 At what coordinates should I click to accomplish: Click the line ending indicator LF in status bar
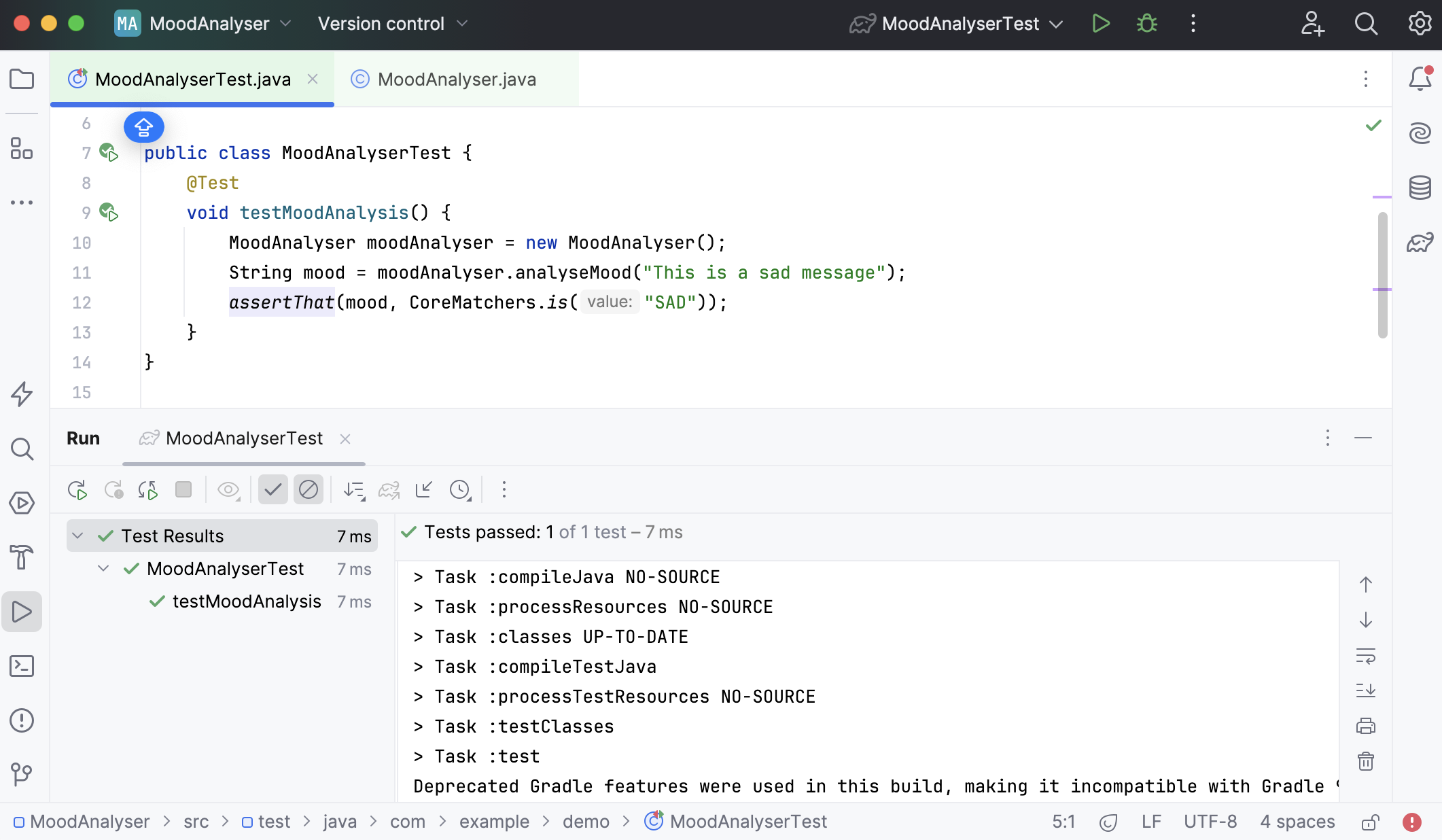pos(1152,821)
